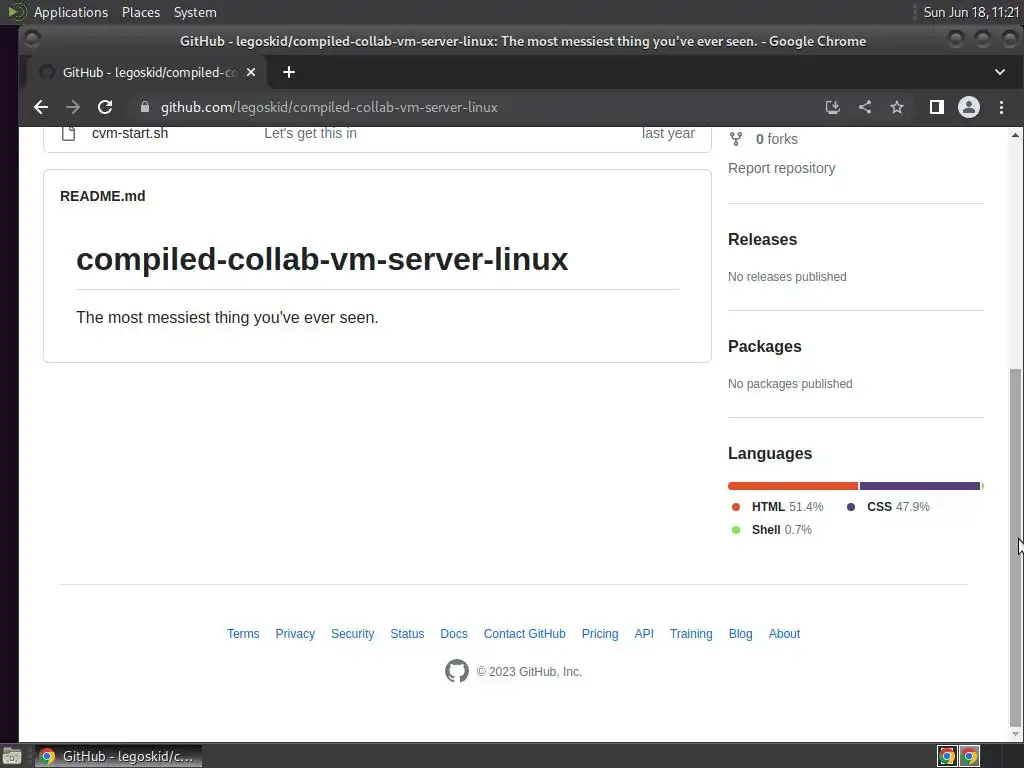Click the cvm-start.sh file icon
The width and height of the screenshot is (1024, 768).
coord(69,133)
